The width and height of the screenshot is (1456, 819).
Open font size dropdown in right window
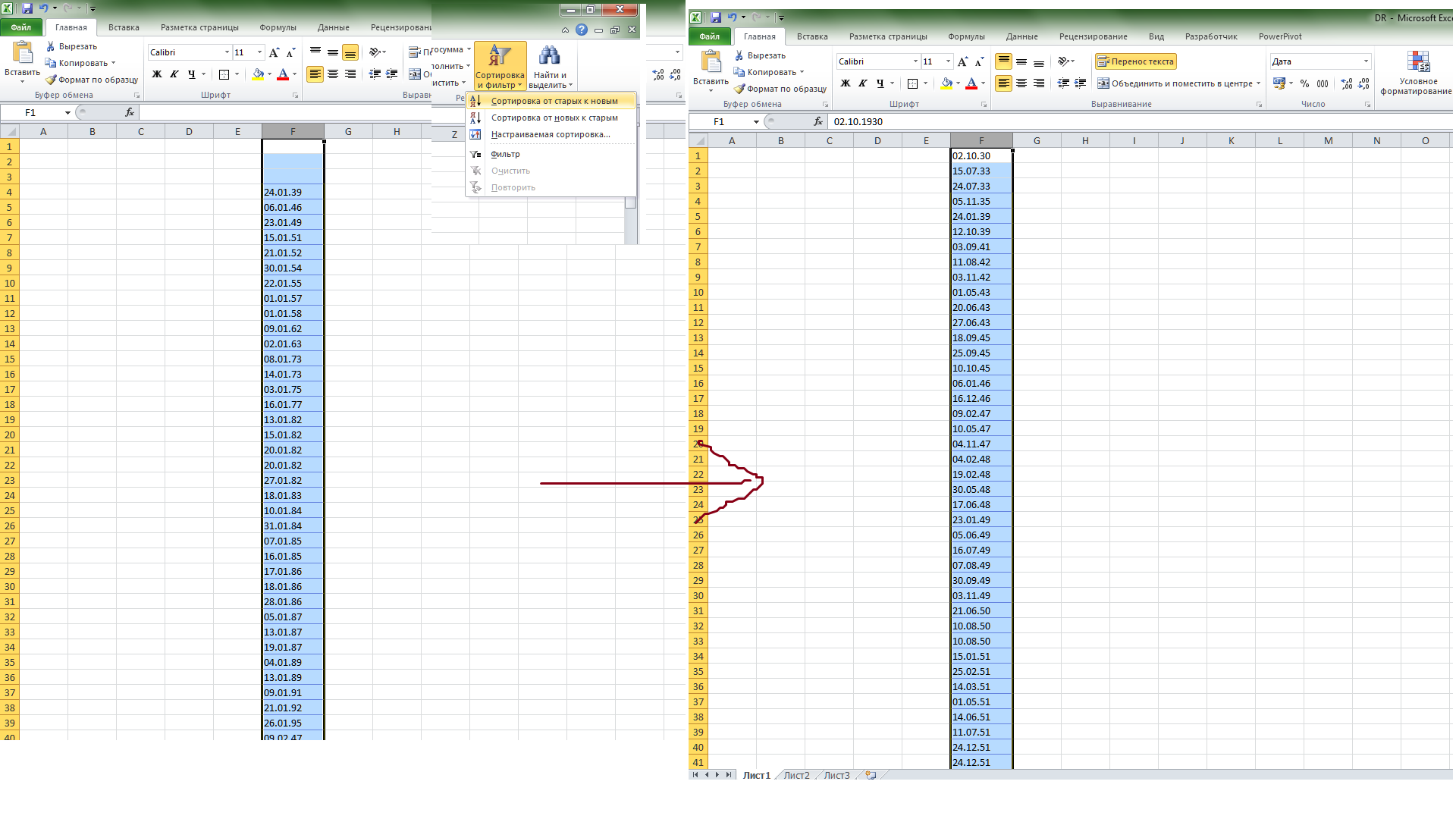point(948,61)
